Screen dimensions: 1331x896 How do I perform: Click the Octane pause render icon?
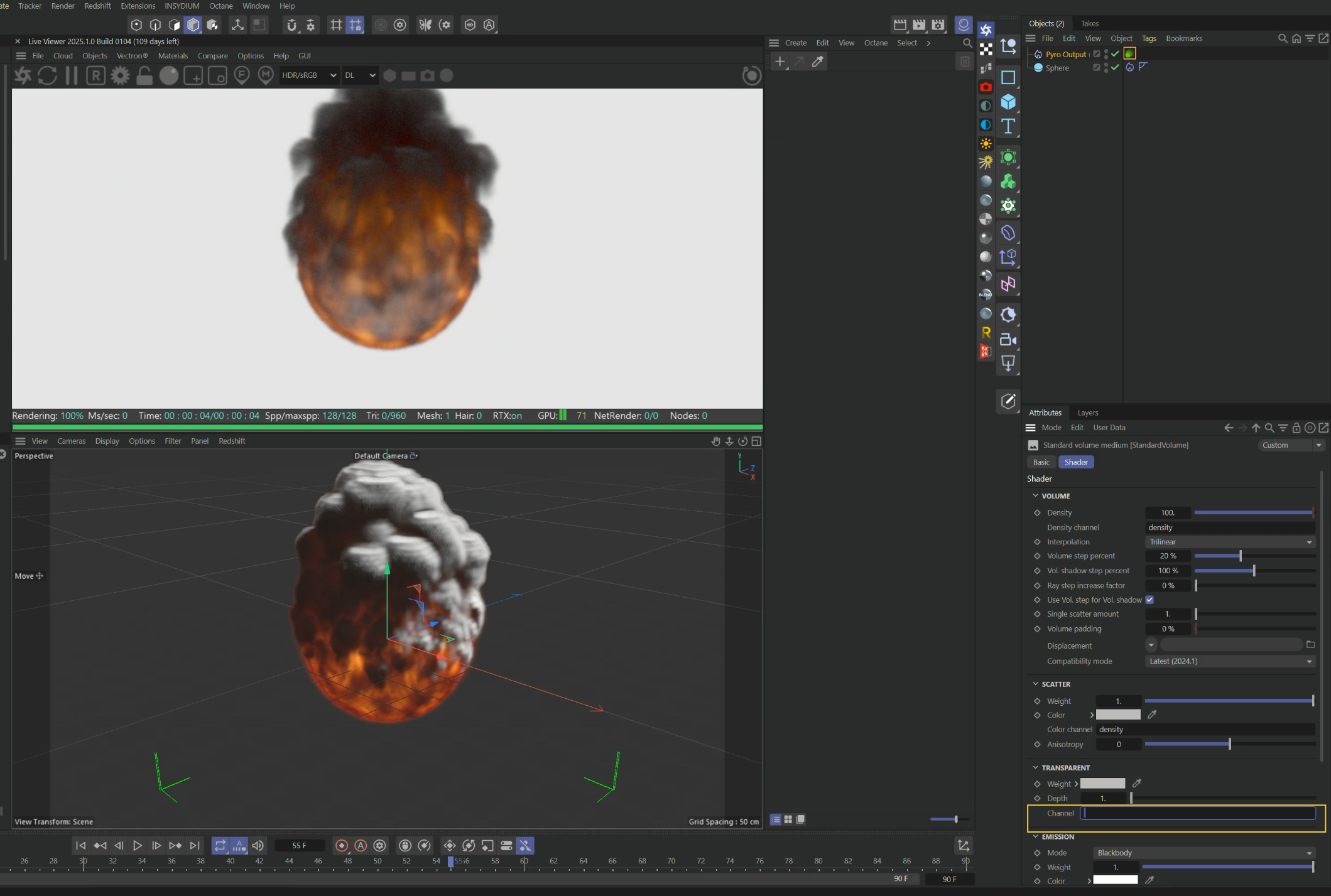[x=72, y=75]
